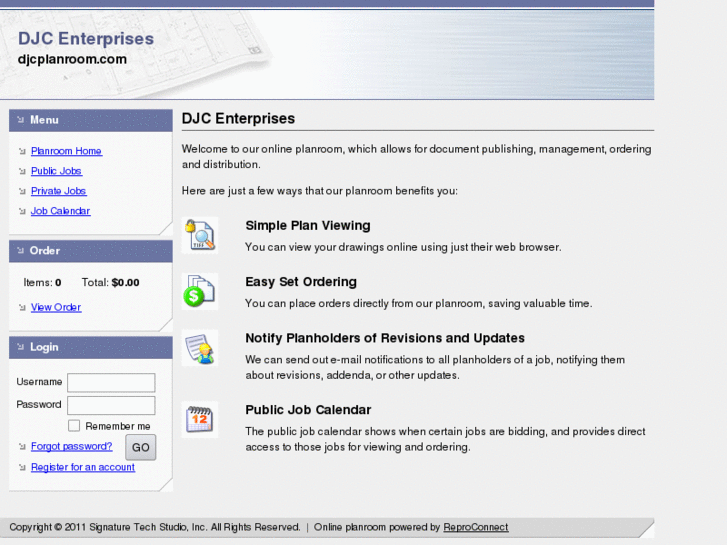This screenshot has width=727, height=545.
Task: Click the bullet arrow beside Public Jobs
Action: (x=22, y=171)
